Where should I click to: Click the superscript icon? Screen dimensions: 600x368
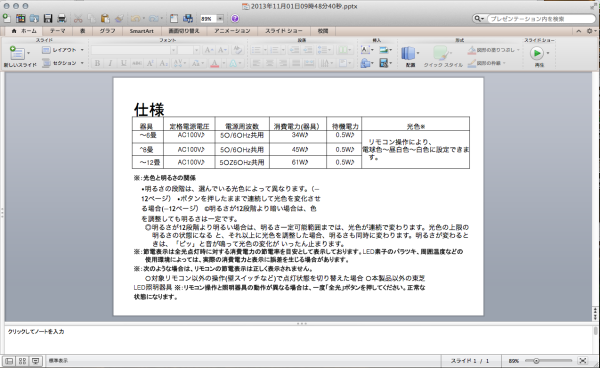150,63
